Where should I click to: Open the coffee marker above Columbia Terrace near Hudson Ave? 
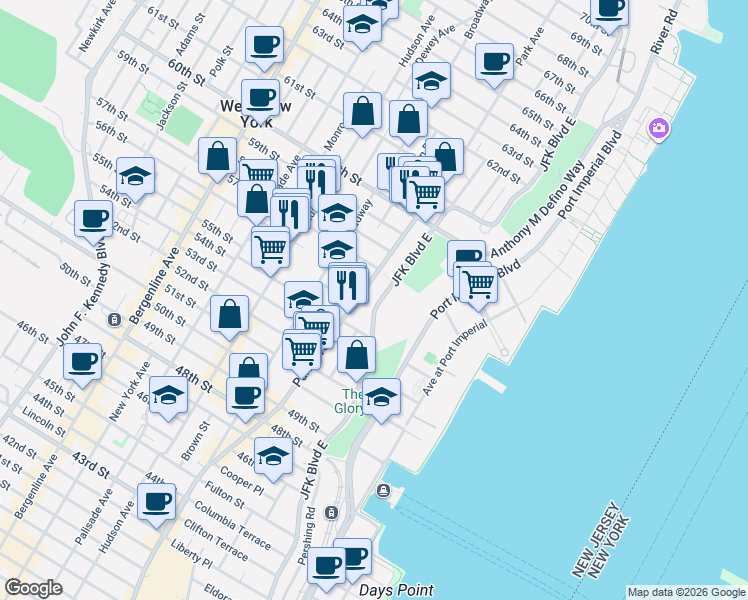coord(156,505)
